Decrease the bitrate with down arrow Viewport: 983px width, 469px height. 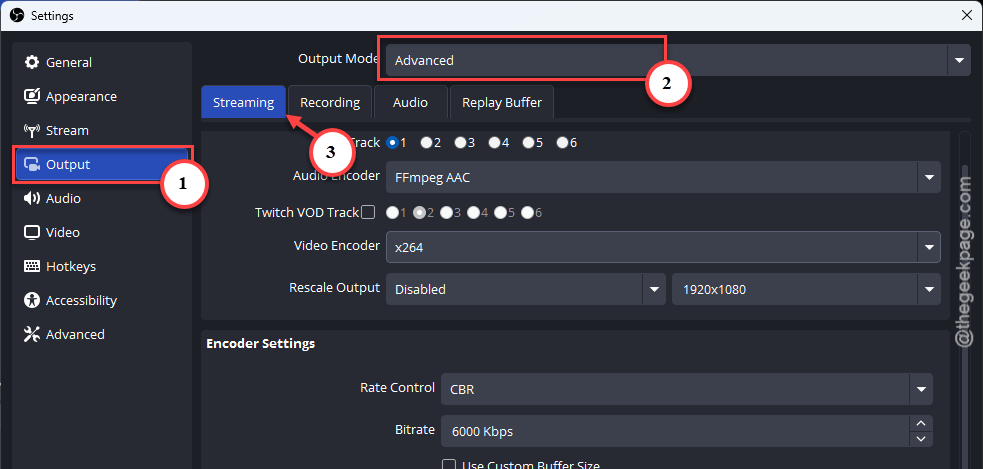click(x=921, y=439)
